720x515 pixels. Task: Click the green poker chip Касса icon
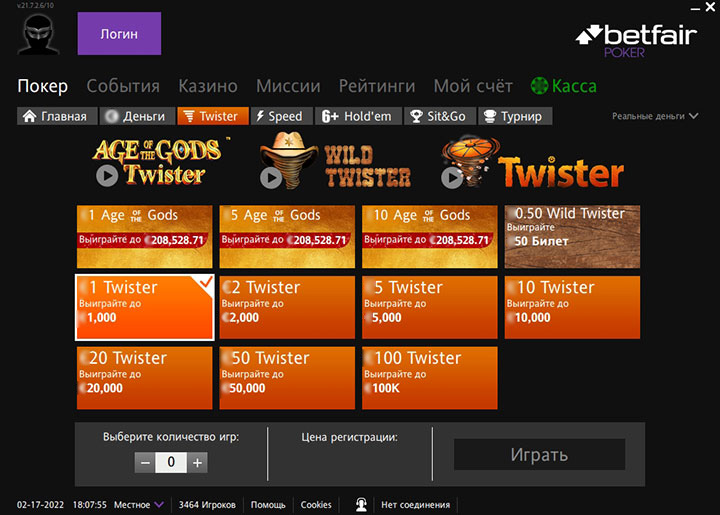(x=540, y=86)
